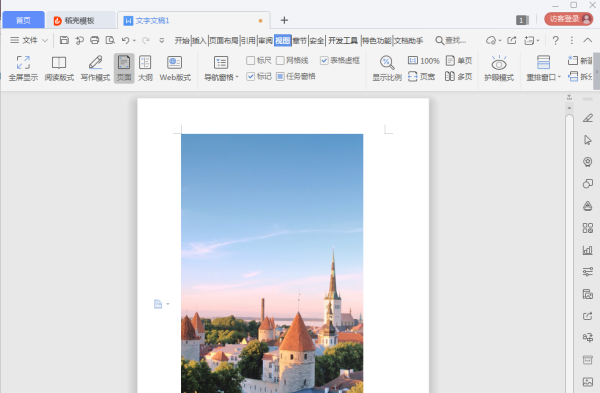Click the 新建窗口 new window icon
600x393 pixels.
tap(573, 60)
